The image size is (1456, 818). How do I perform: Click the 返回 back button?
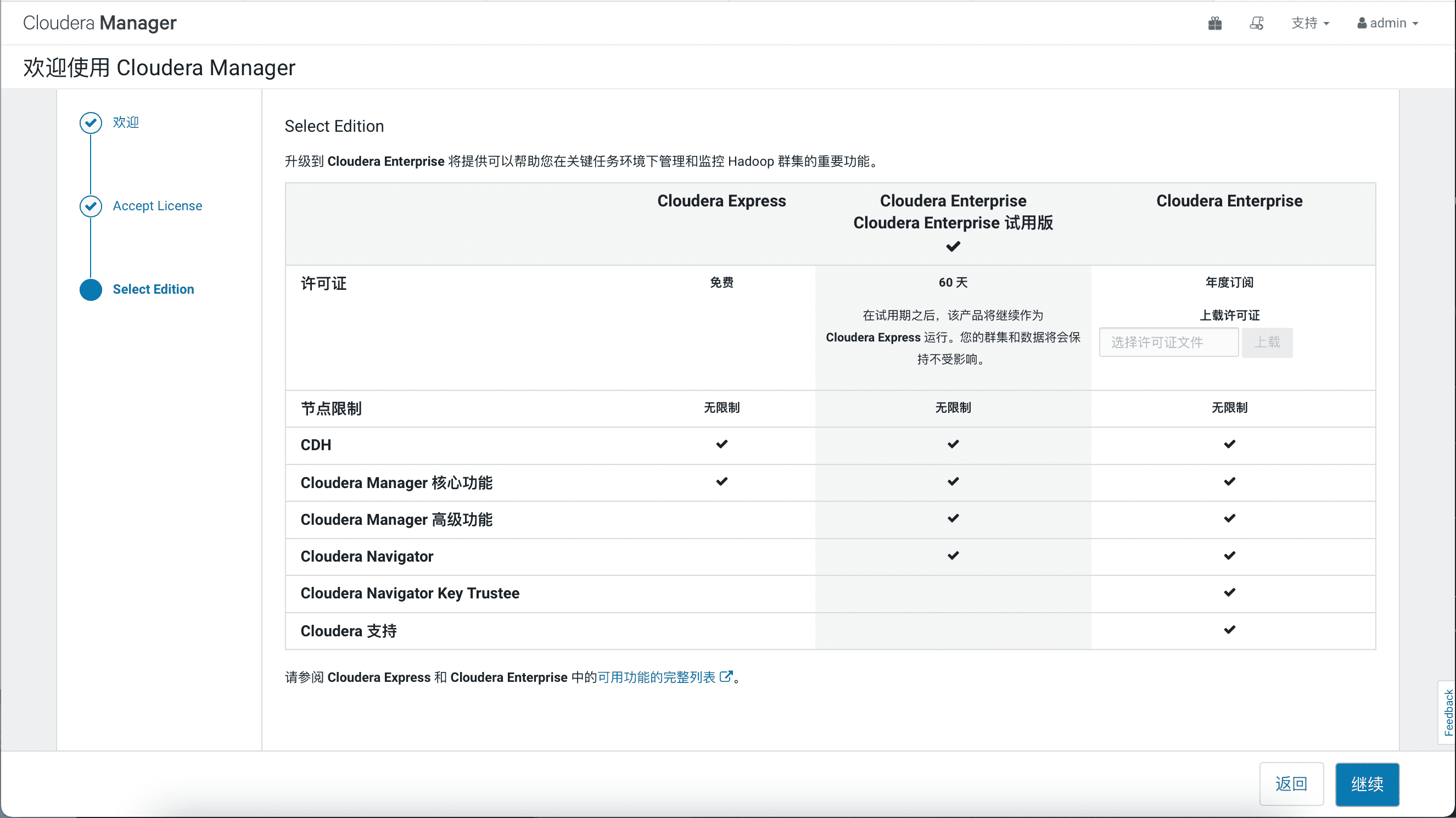click(x=1291, y=784)
